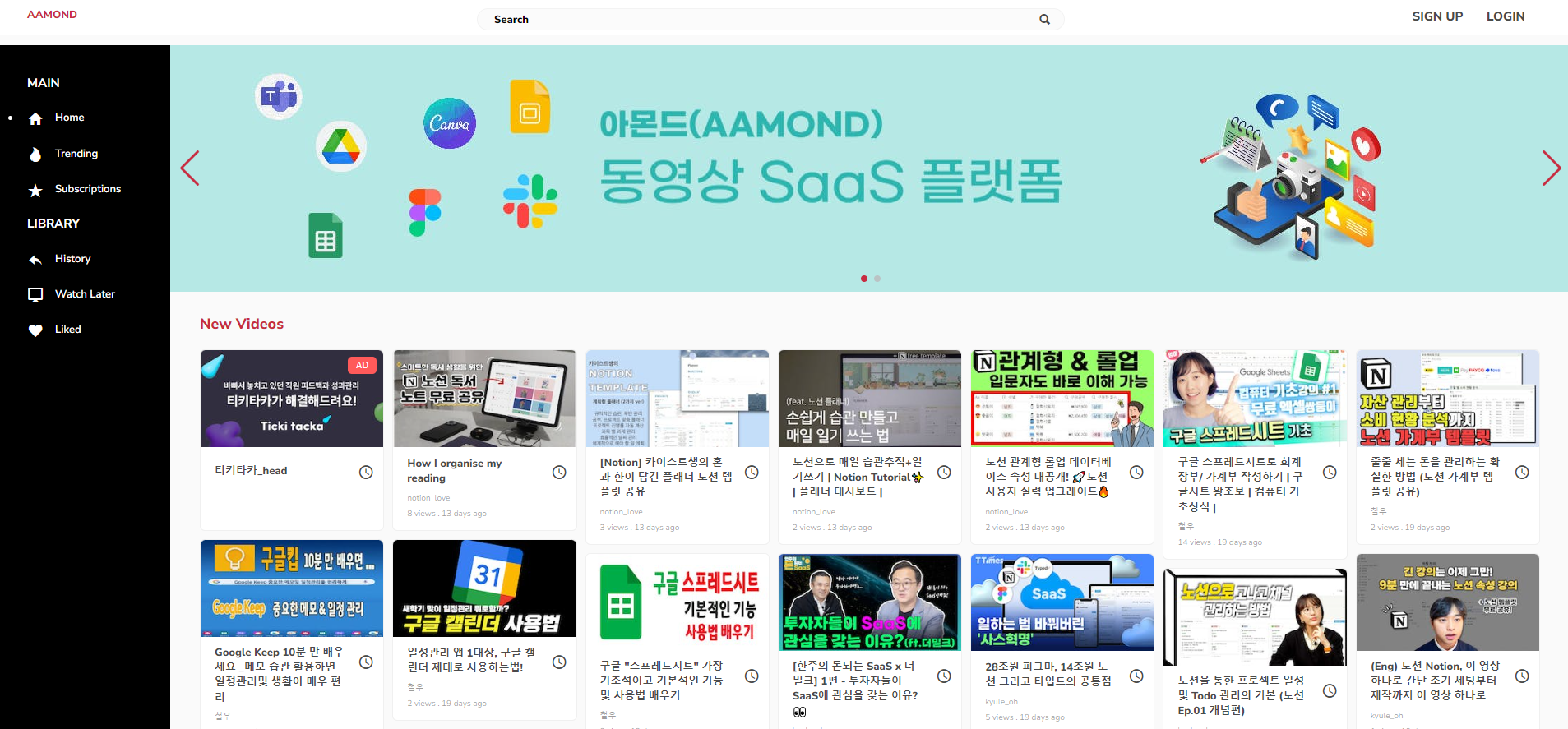Open channel notion_love under How I organise

point(428,498)
